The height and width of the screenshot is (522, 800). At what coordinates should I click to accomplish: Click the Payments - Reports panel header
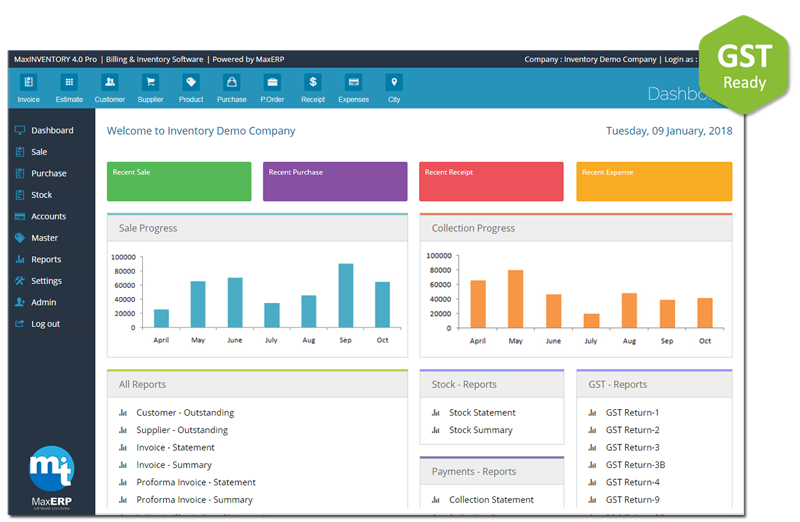[x=492, y=471]
